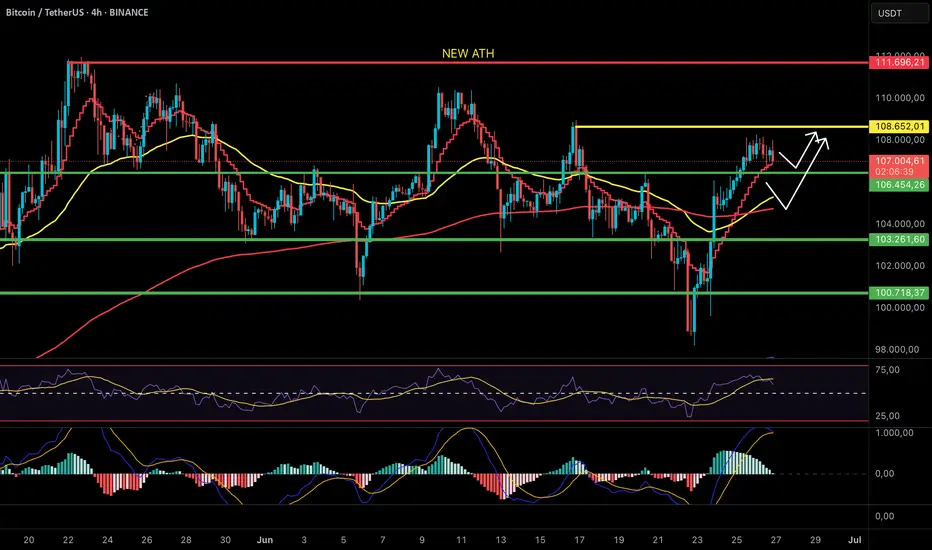Click the Jun label on time axis
The image size is (932, 550).
click(265, 540)
